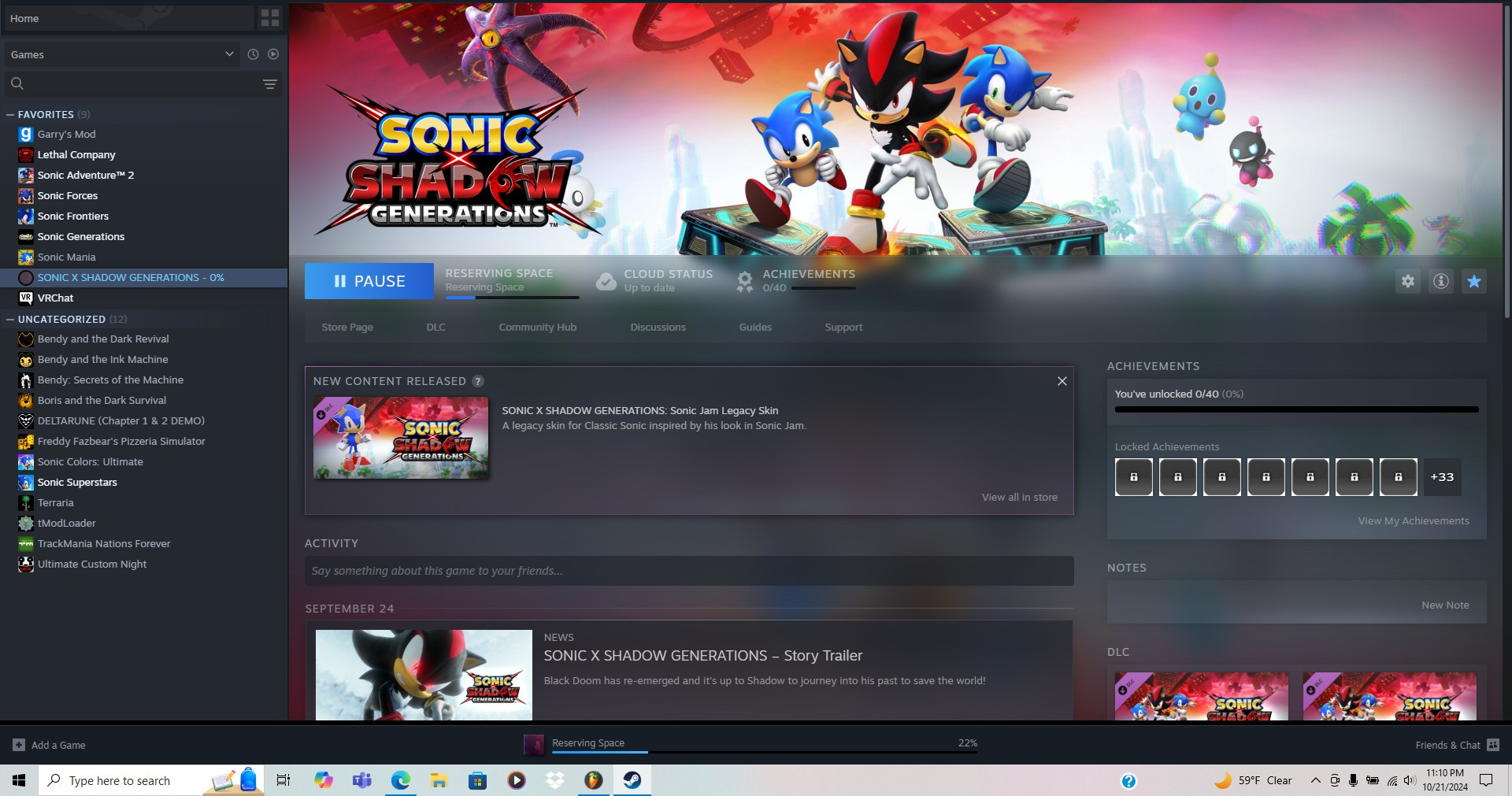The height and width of the screenshot is (796, 1512).
Task: Click the help icon next to New Content Released
Action: [x=478, y=381]
